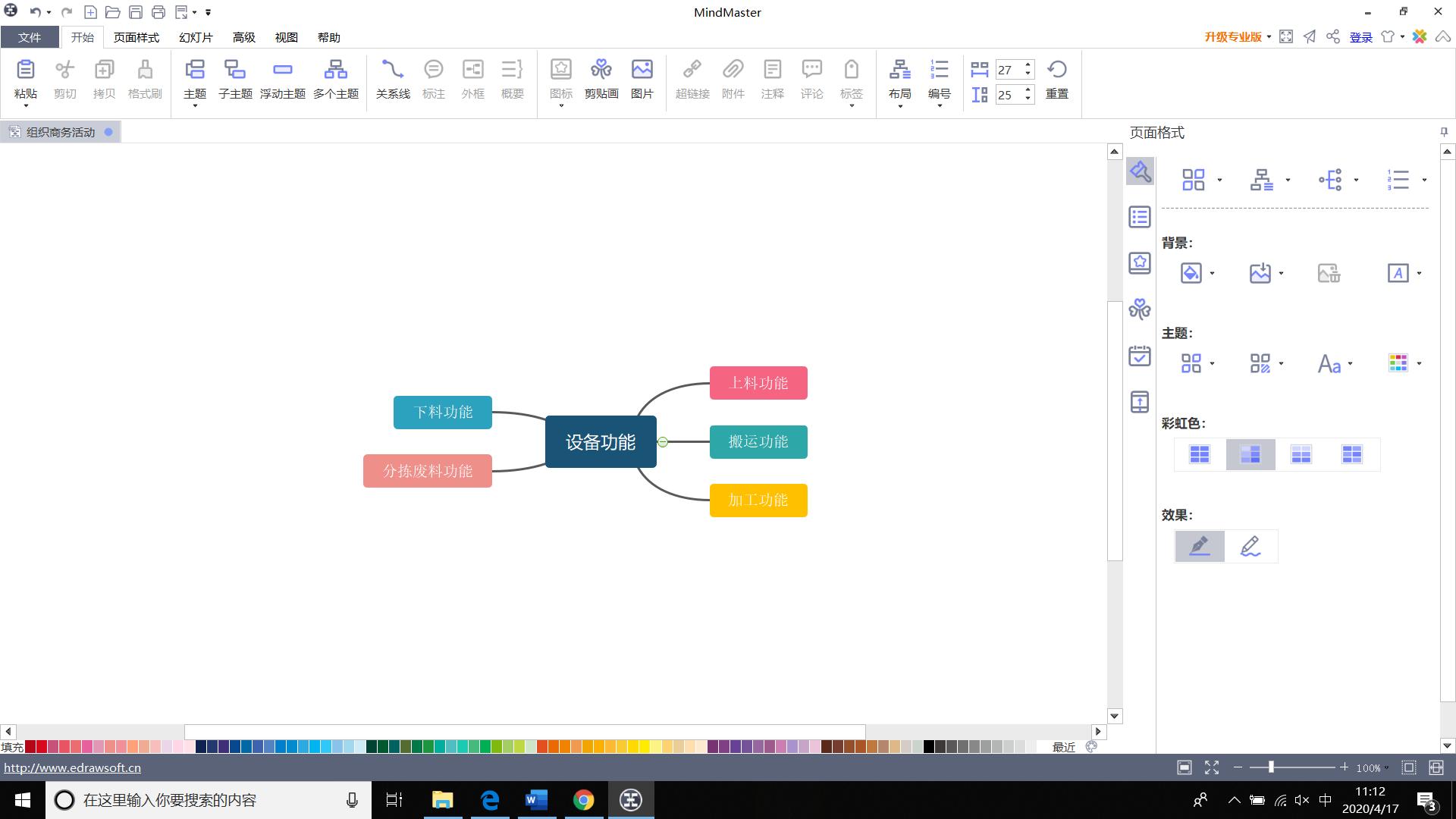Collapse the 设备功能 branch circle toggle
1456x819 pixels.
(663, 442)
